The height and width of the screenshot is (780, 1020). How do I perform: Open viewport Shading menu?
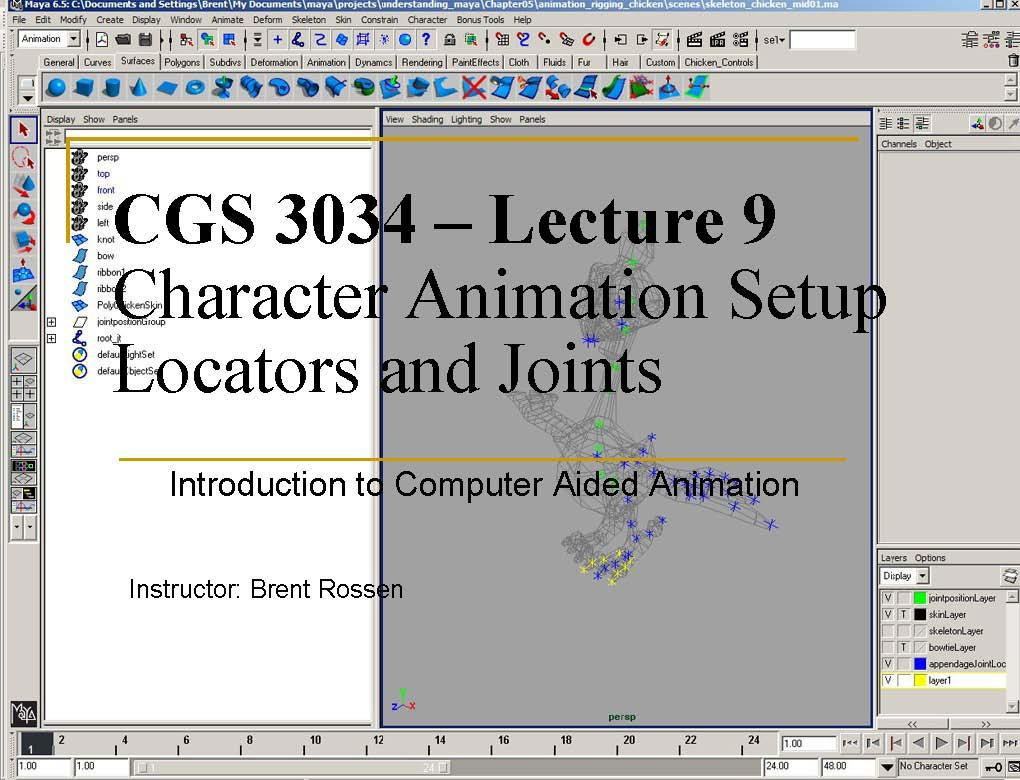(x=427, y=120)
